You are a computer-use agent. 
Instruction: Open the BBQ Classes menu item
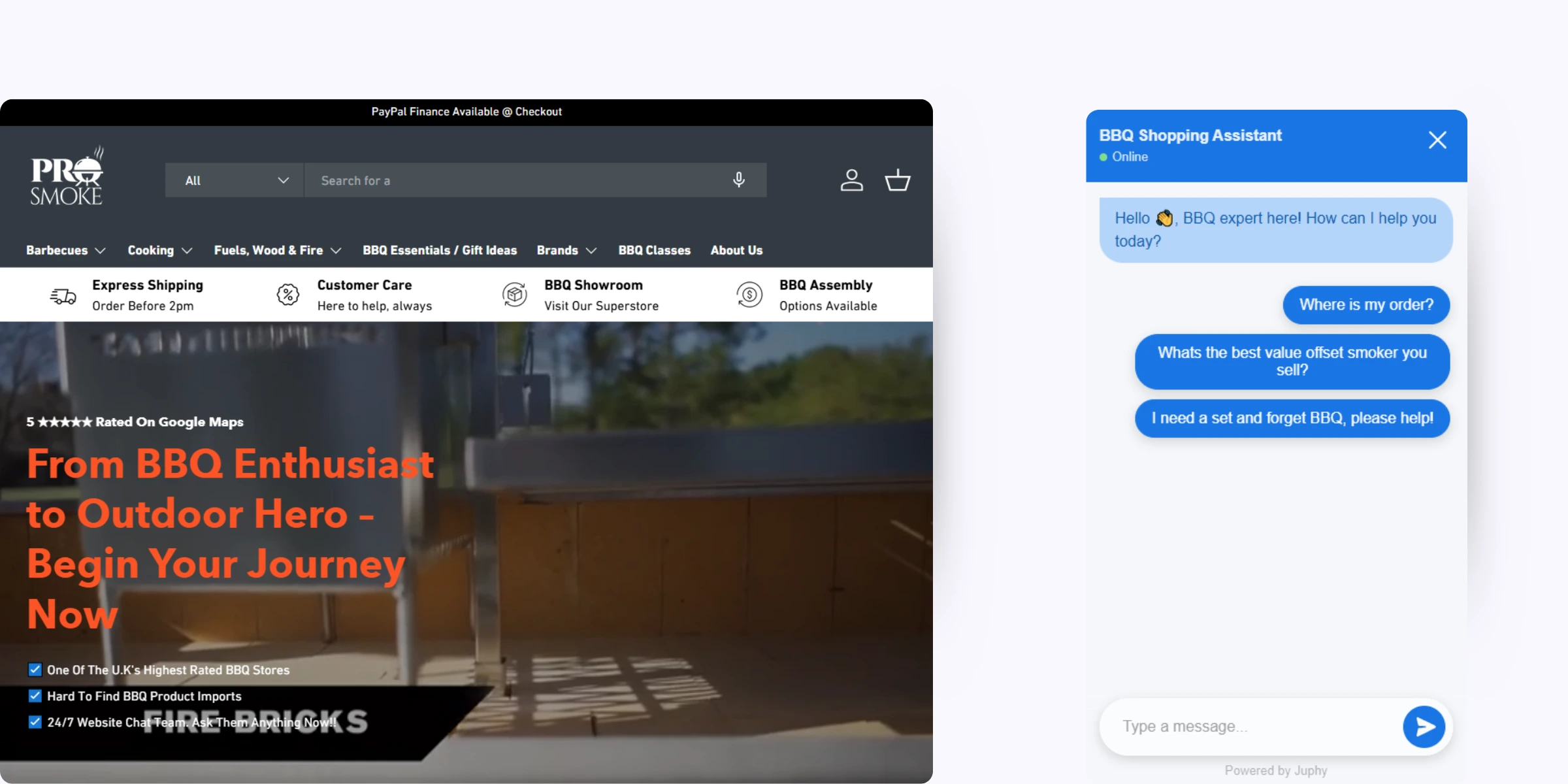654,250
